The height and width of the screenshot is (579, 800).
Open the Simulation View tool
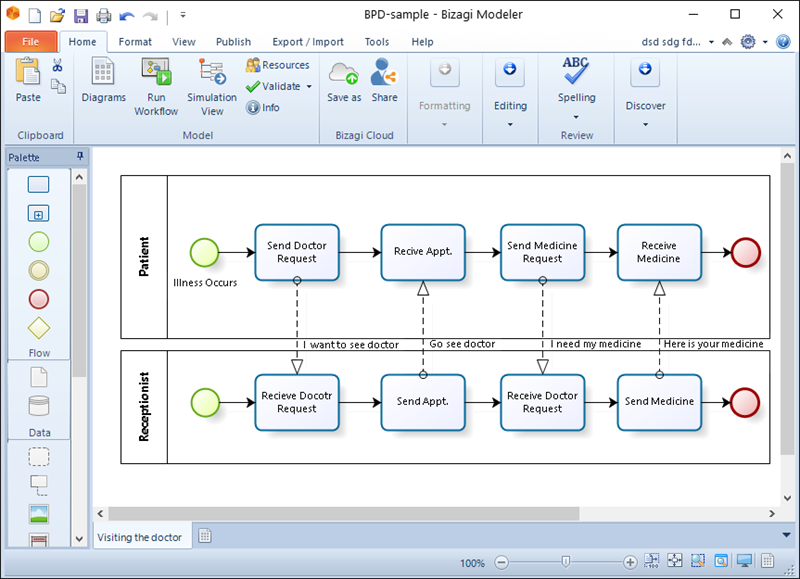tap(212, 72)
